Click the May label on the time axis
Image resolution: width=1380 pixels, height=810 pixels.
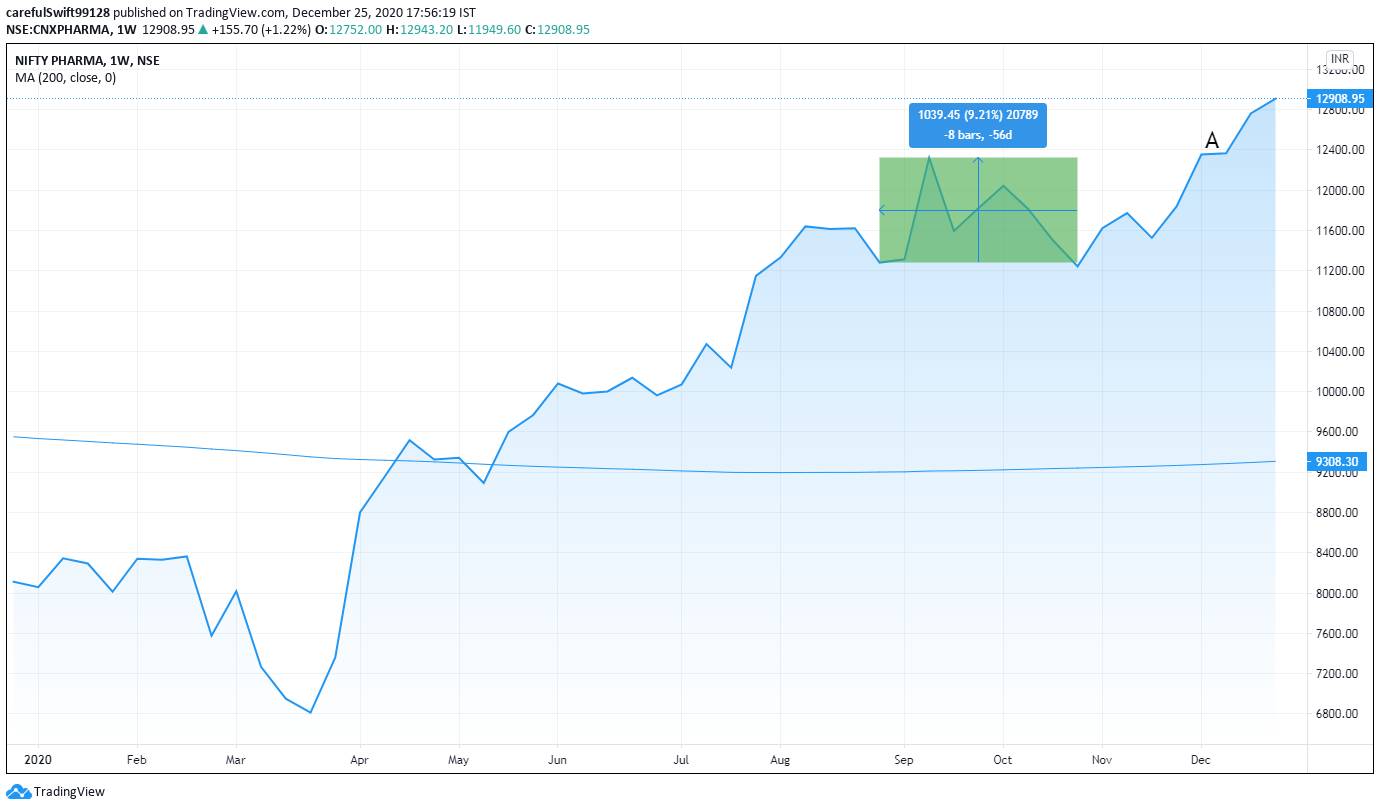(459, 760)
